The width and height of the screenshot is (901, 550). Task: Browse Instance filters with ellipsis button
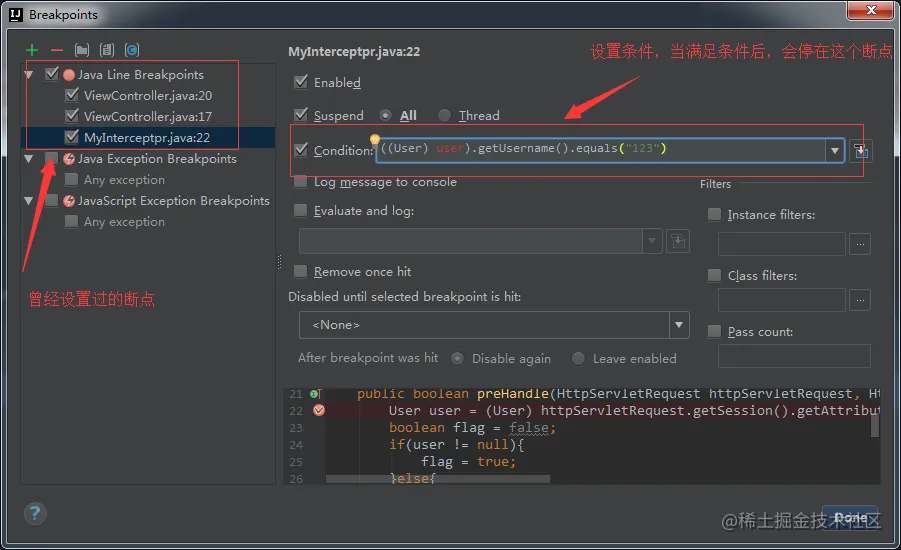point(860,244)
